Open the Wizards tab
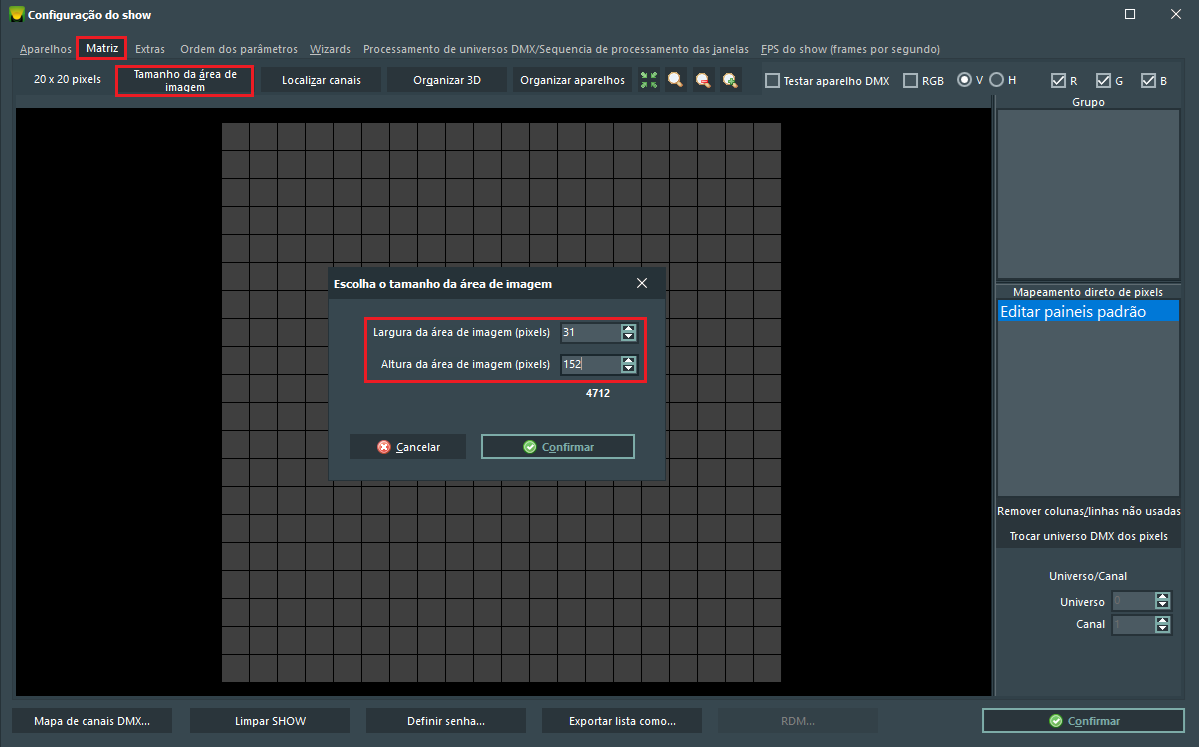 [330, 49]
